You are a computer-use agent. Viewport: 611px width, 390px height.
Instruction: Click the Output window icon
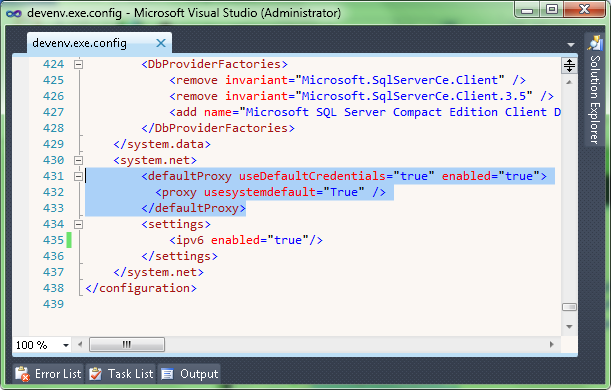point(168,374)
